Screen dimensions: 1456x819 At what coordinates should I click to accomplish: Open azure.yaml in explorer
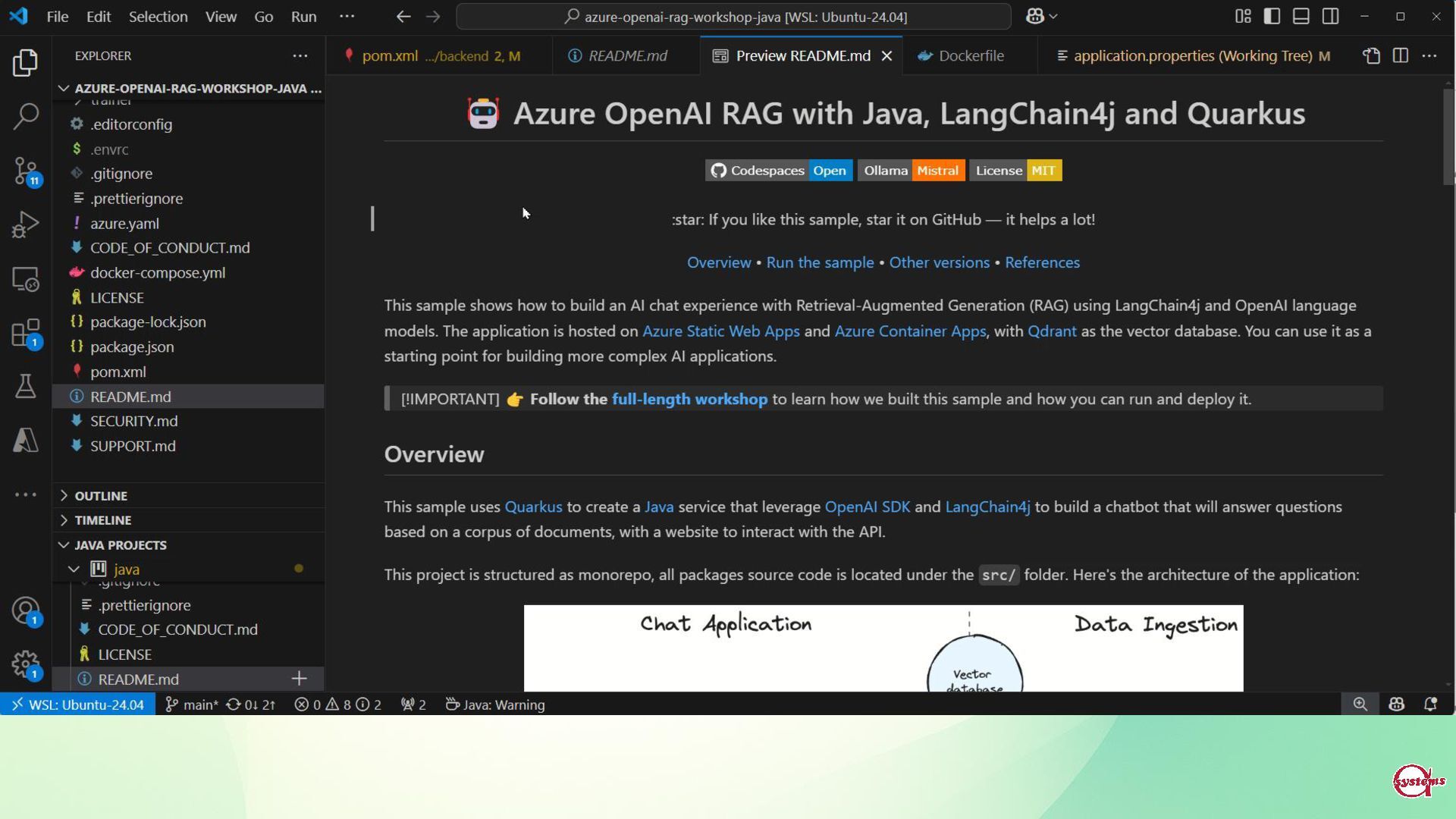coord(188,223)
